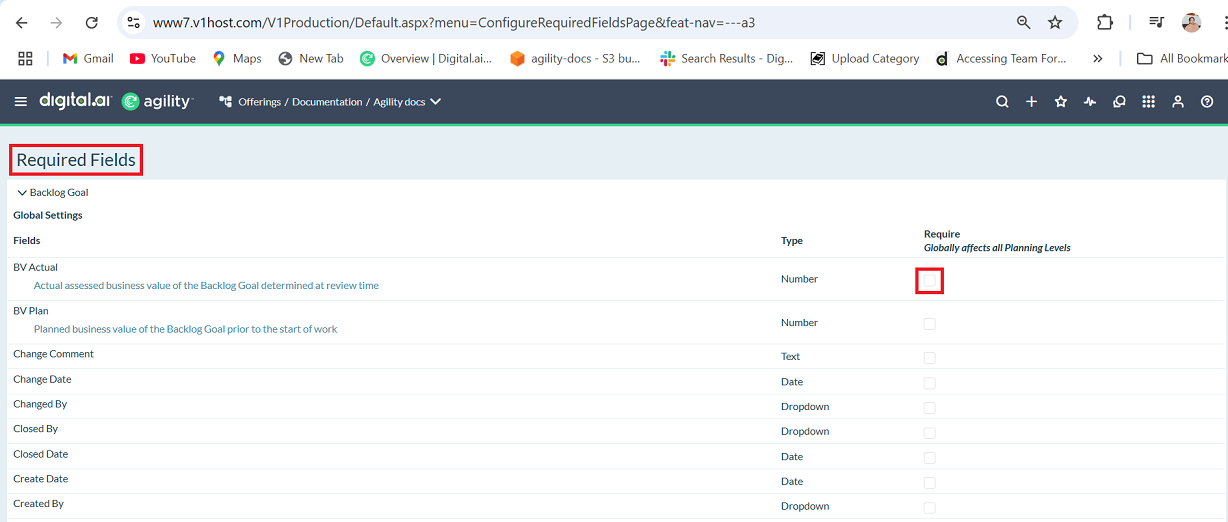The height and width of the screenshot is (522, 1228).
Task: Check the Require box for BV Actual
Action: (929, 280)
